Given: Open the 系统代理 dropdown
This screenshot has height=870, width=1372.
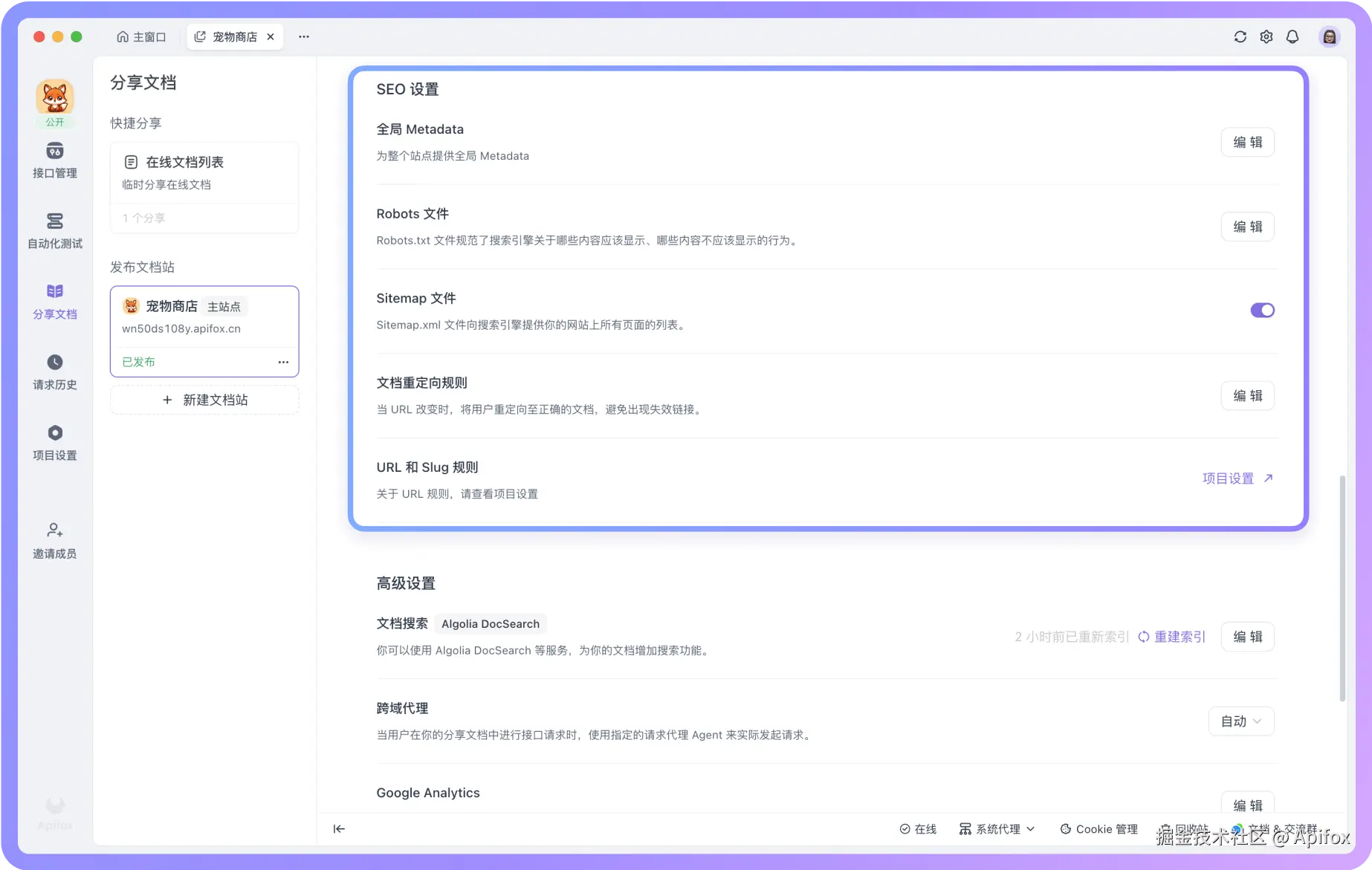Looking at the screenshot, I should tap(997, 828).
